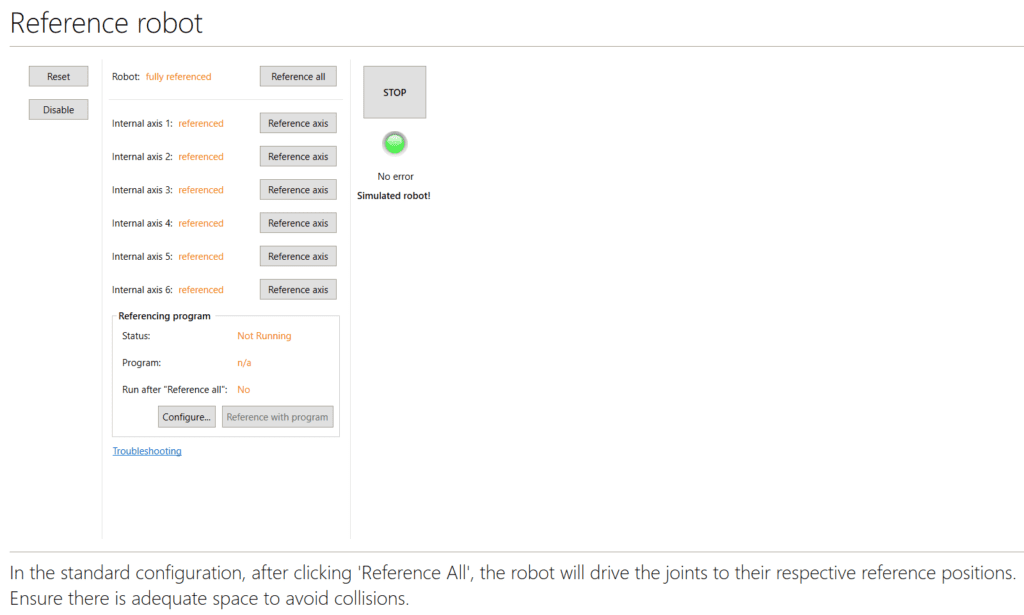Click the Reference all button

pos(298,77)
